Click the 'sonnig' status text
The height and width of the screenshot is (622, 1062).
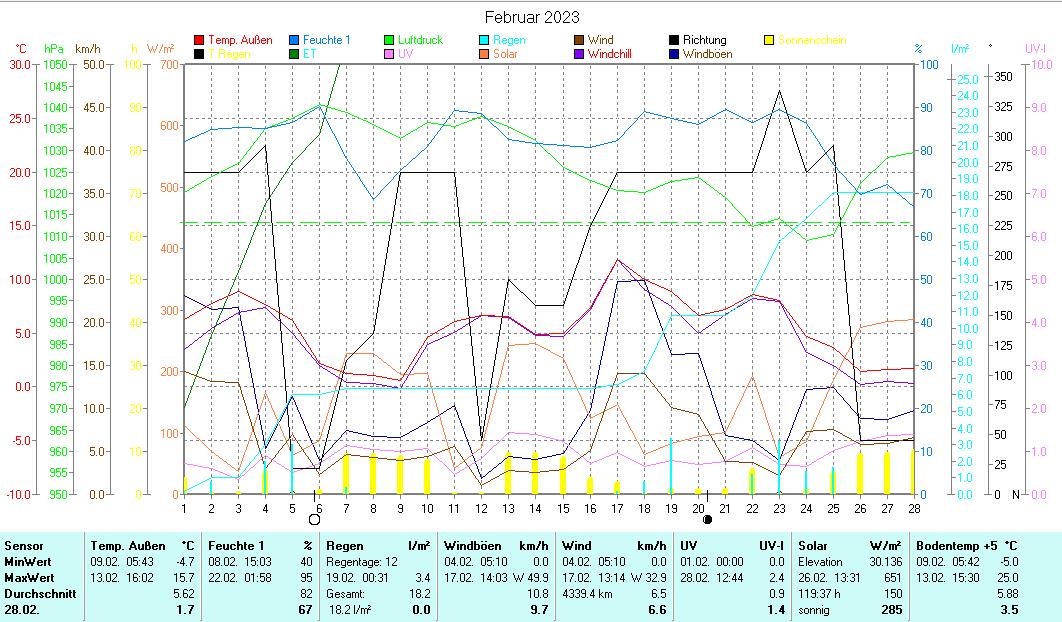tap(813, 610)
